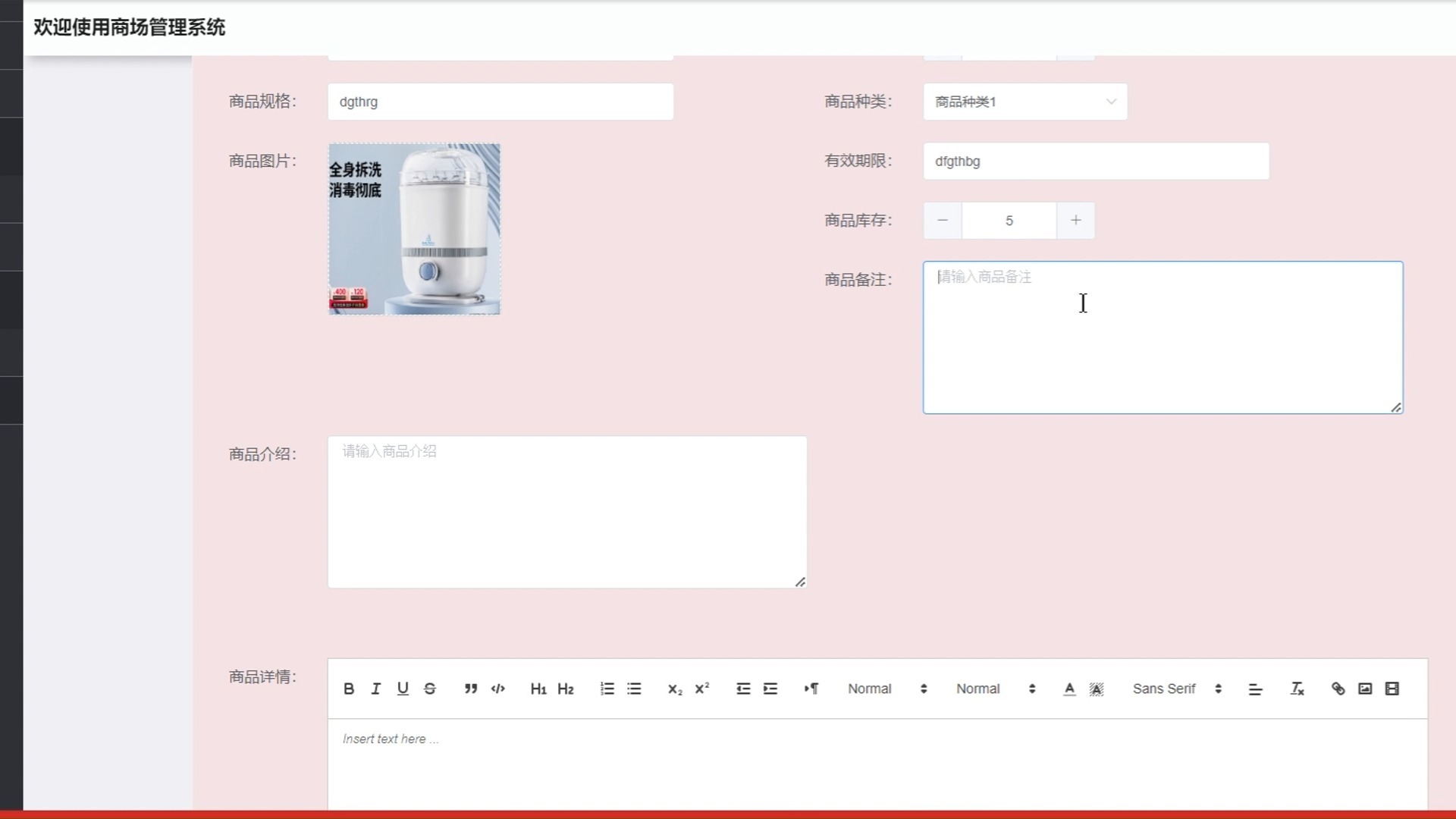Image resolution: width=1456 pixels, height=819 pixels.
Task: Open the font color picker
Action: coord(1069,689)
